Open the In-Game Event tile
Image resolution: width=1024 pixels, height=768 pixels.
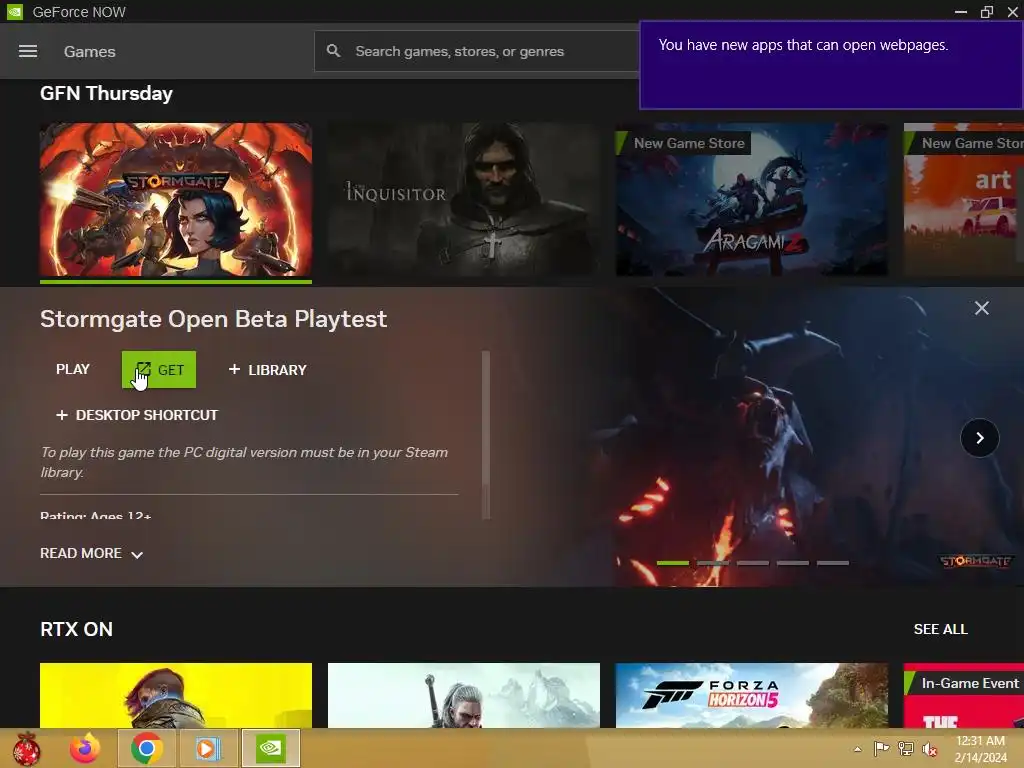tap(963, 696)
